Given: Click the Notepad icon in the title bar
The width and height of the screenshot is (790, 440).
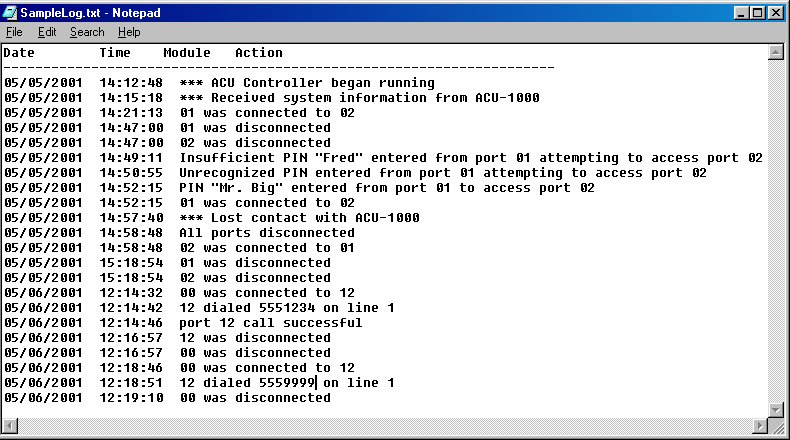Looking at the screenshot, I should coord(12,13).
